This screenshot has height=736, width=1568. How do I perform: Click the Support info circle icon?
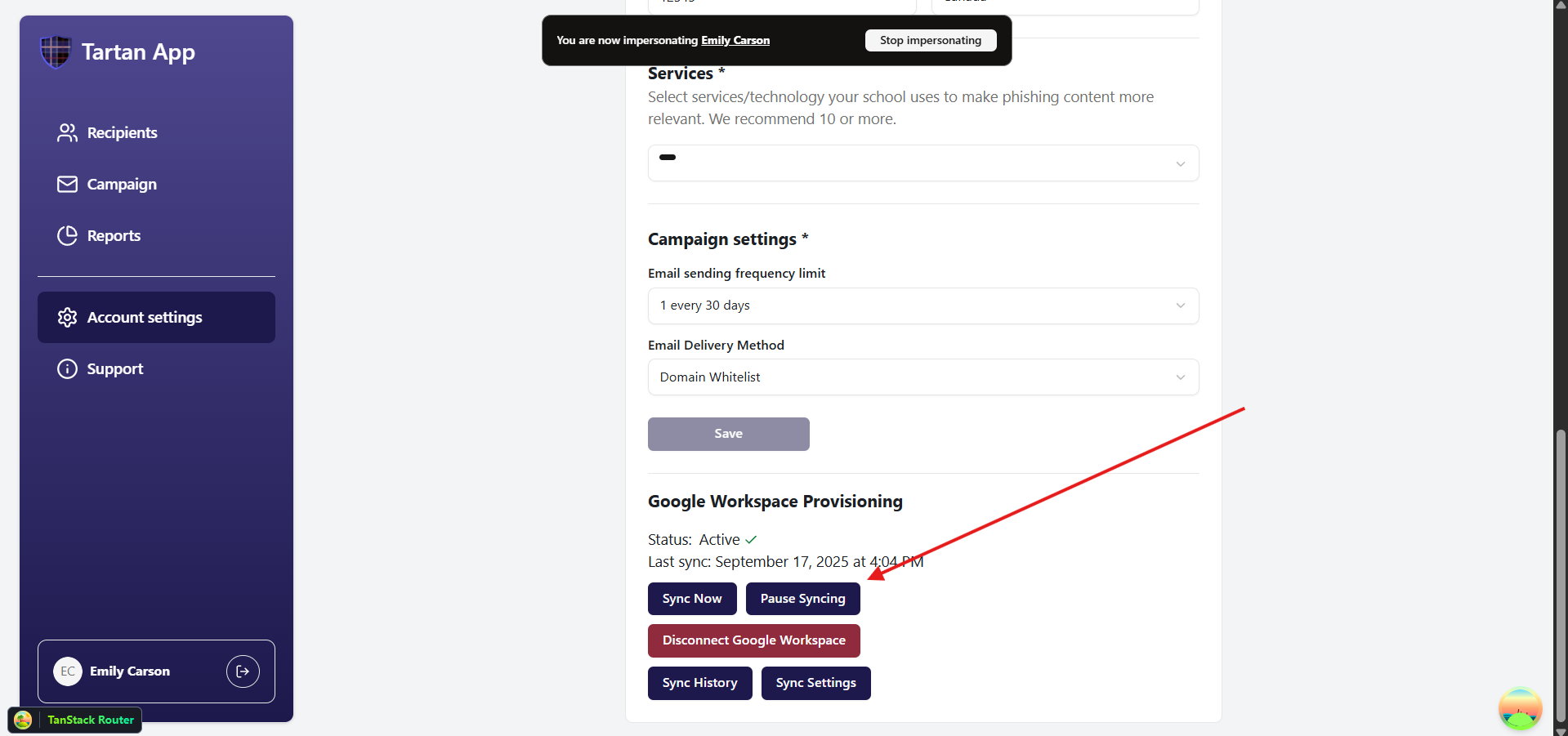tap(67, 369)
